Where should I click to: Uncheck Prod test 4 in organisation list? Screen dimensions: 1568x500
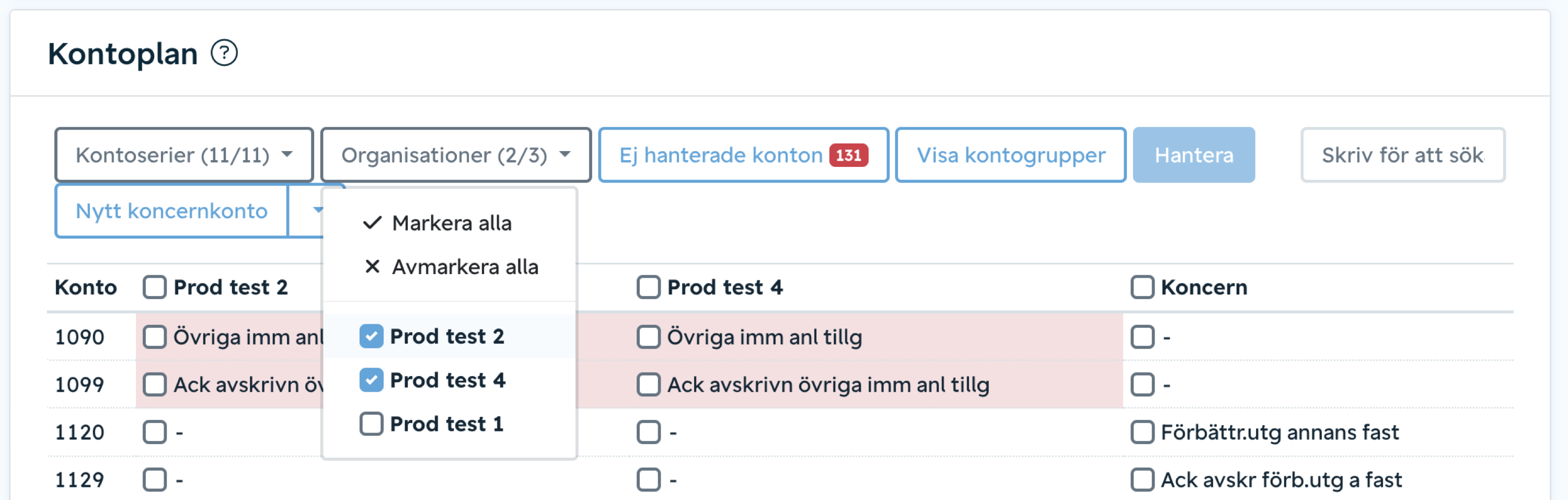click(371, 380)
